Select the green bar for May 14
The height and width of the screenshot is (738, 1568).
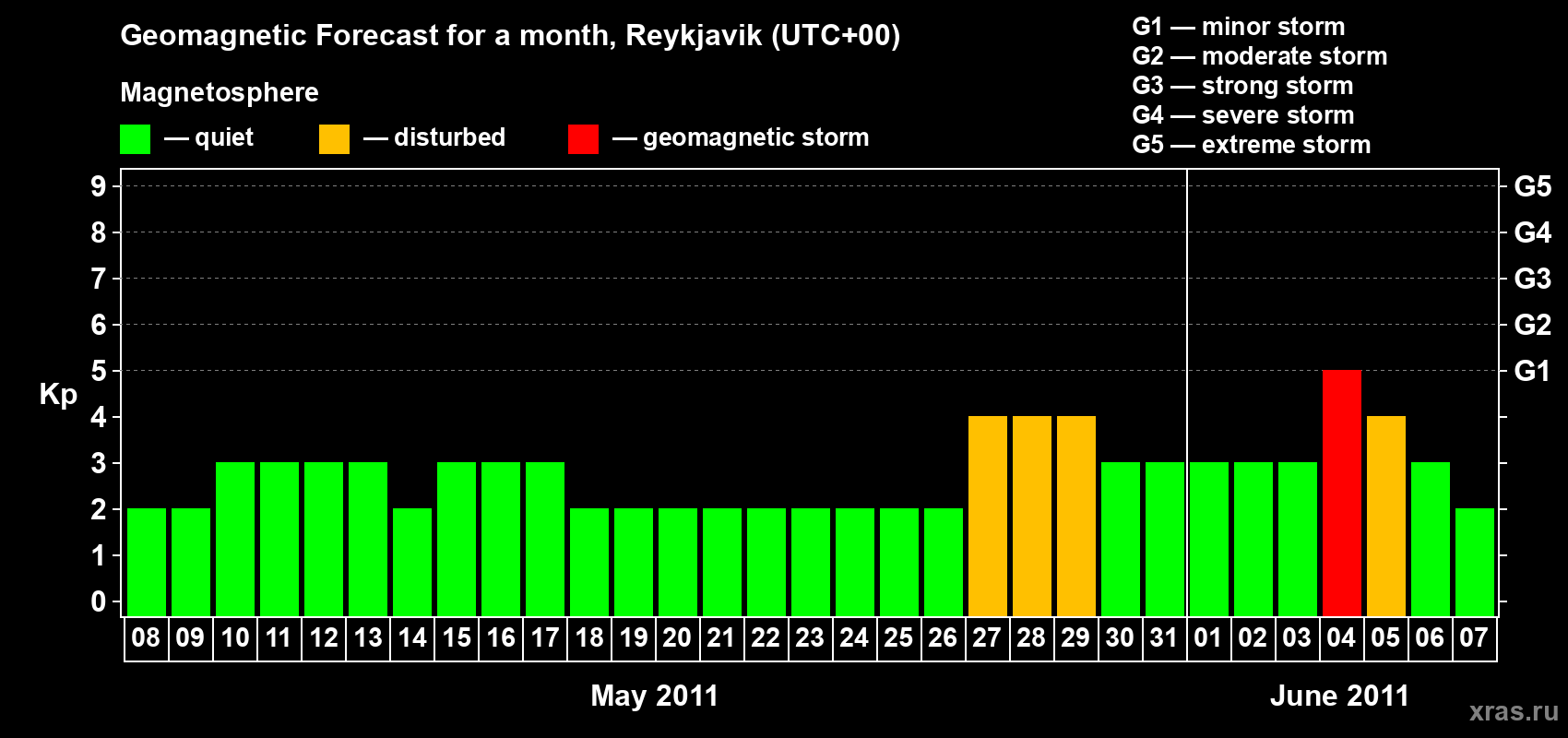[412, 562]
